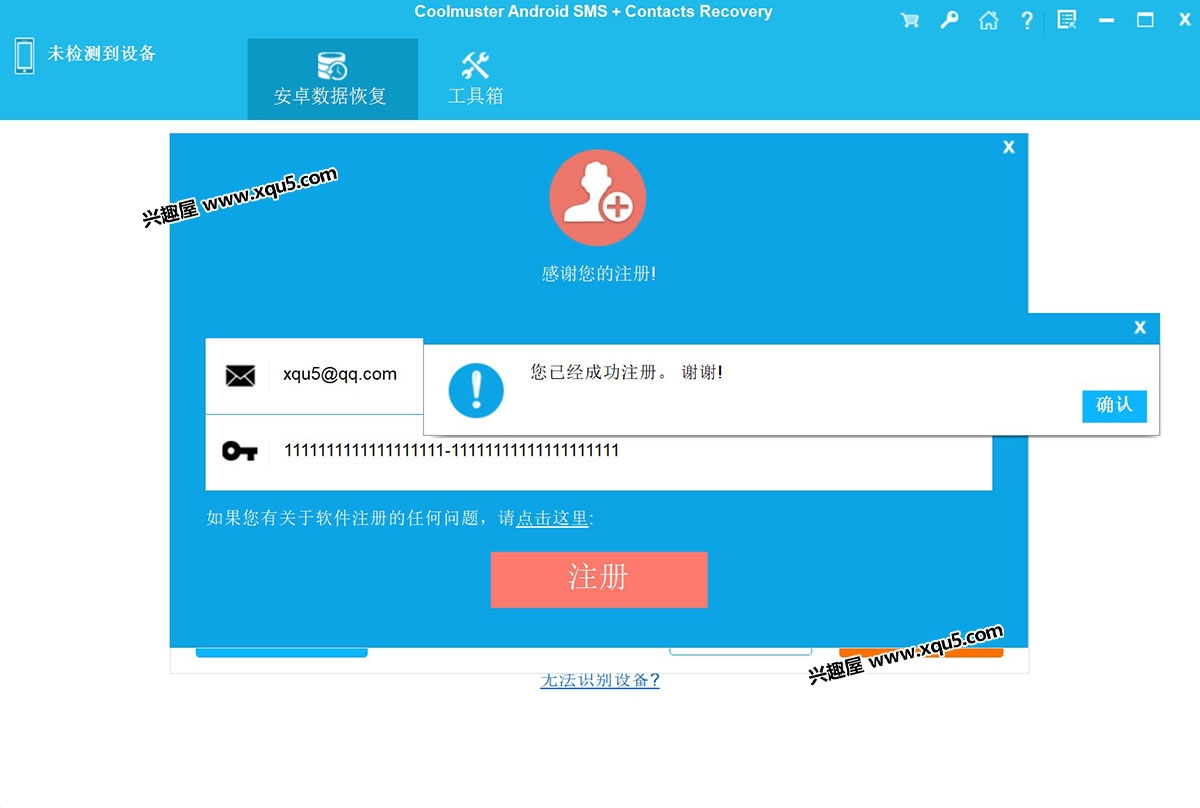
Task: Click the phone device icon at top left
Action: (25, 56)
